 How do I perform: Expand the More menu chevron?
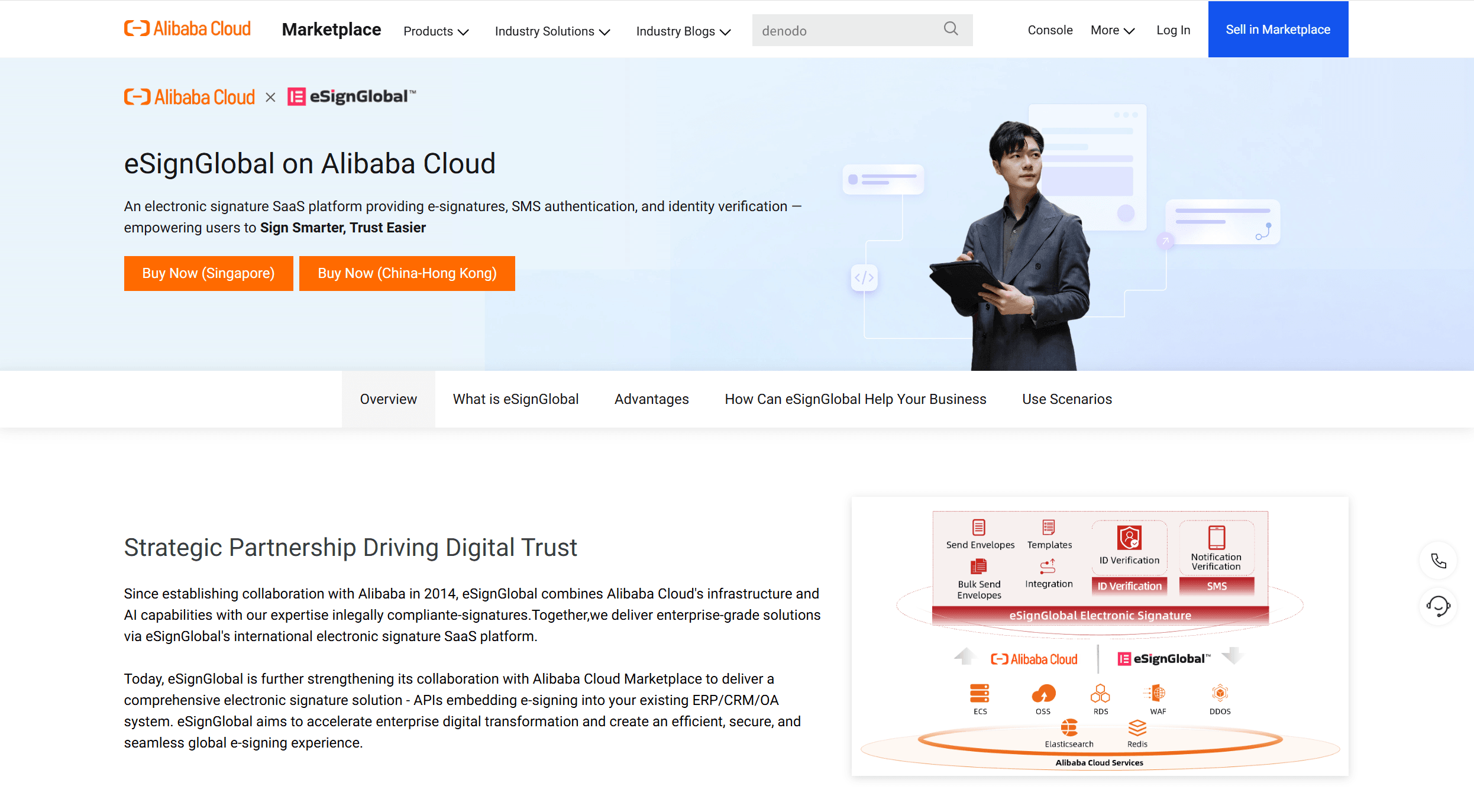1129,31
